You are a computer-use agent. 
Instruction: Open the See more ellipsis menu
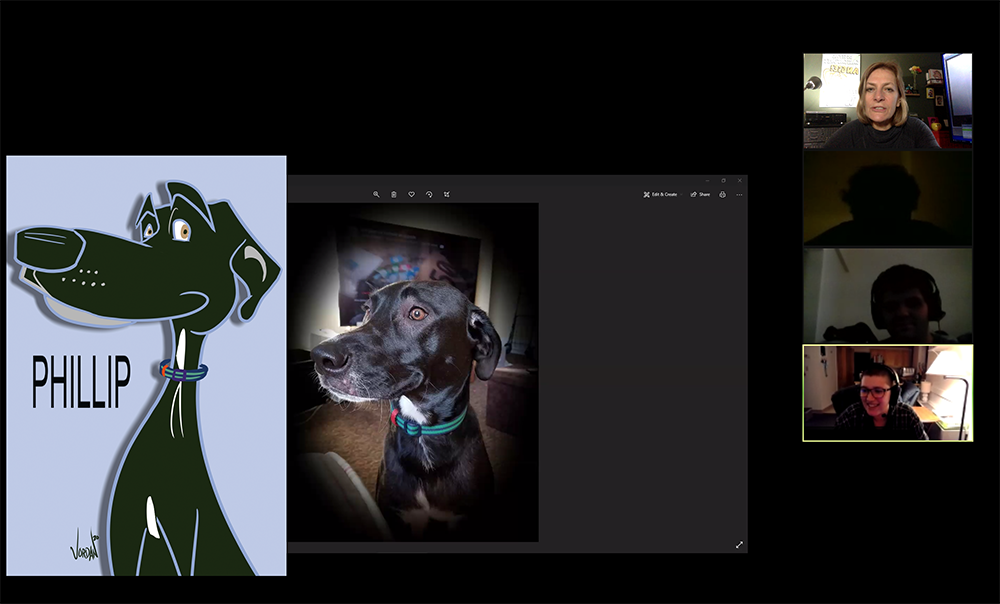pos(739,194)
